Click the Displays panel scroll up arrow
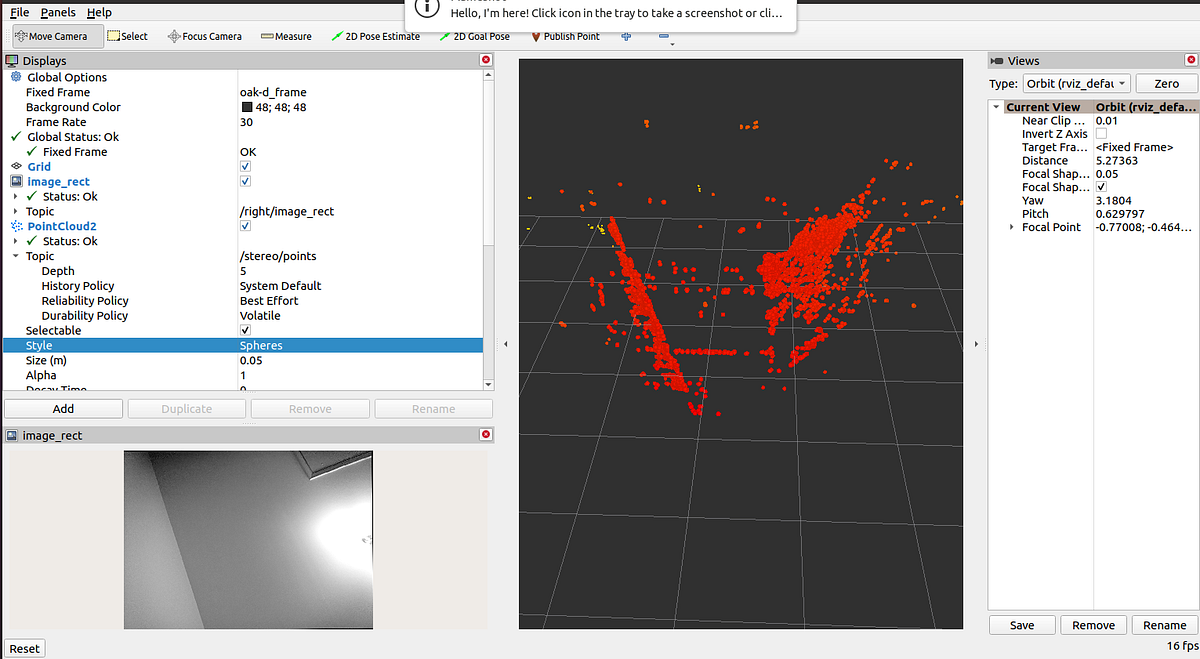This screenshot has height=659, width=1200. click(488, 75)
